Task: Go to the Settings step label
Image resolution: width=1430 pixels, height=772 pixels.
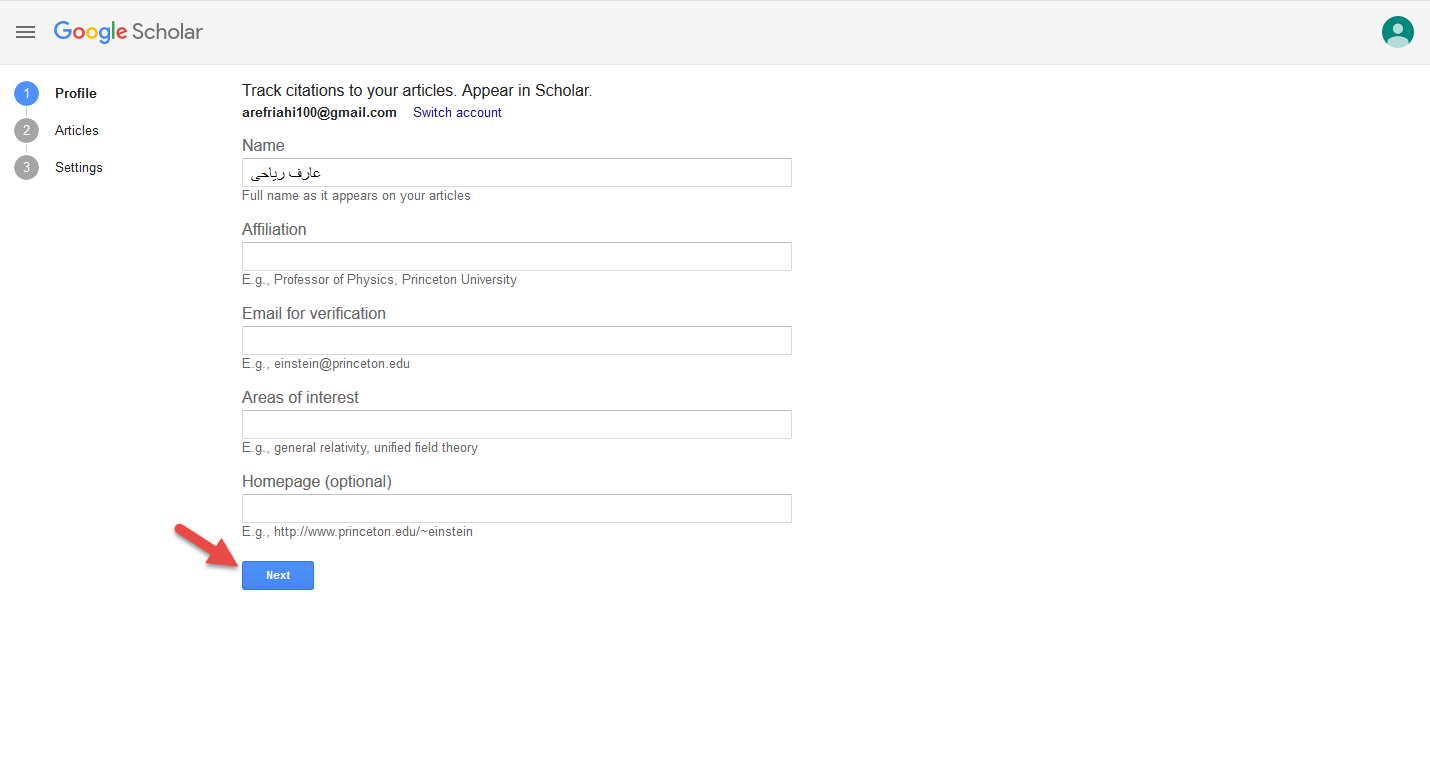Action: [x=79, y=167]
